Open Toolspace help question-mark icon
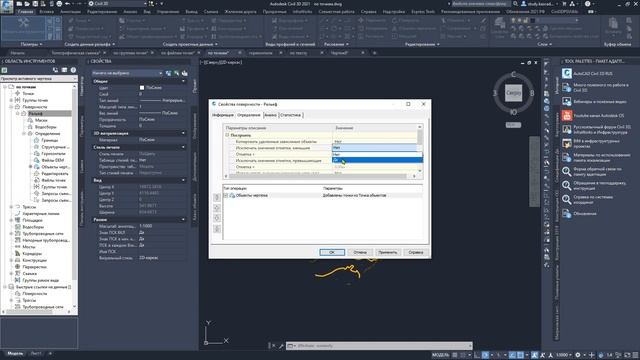 pos(73,70)
